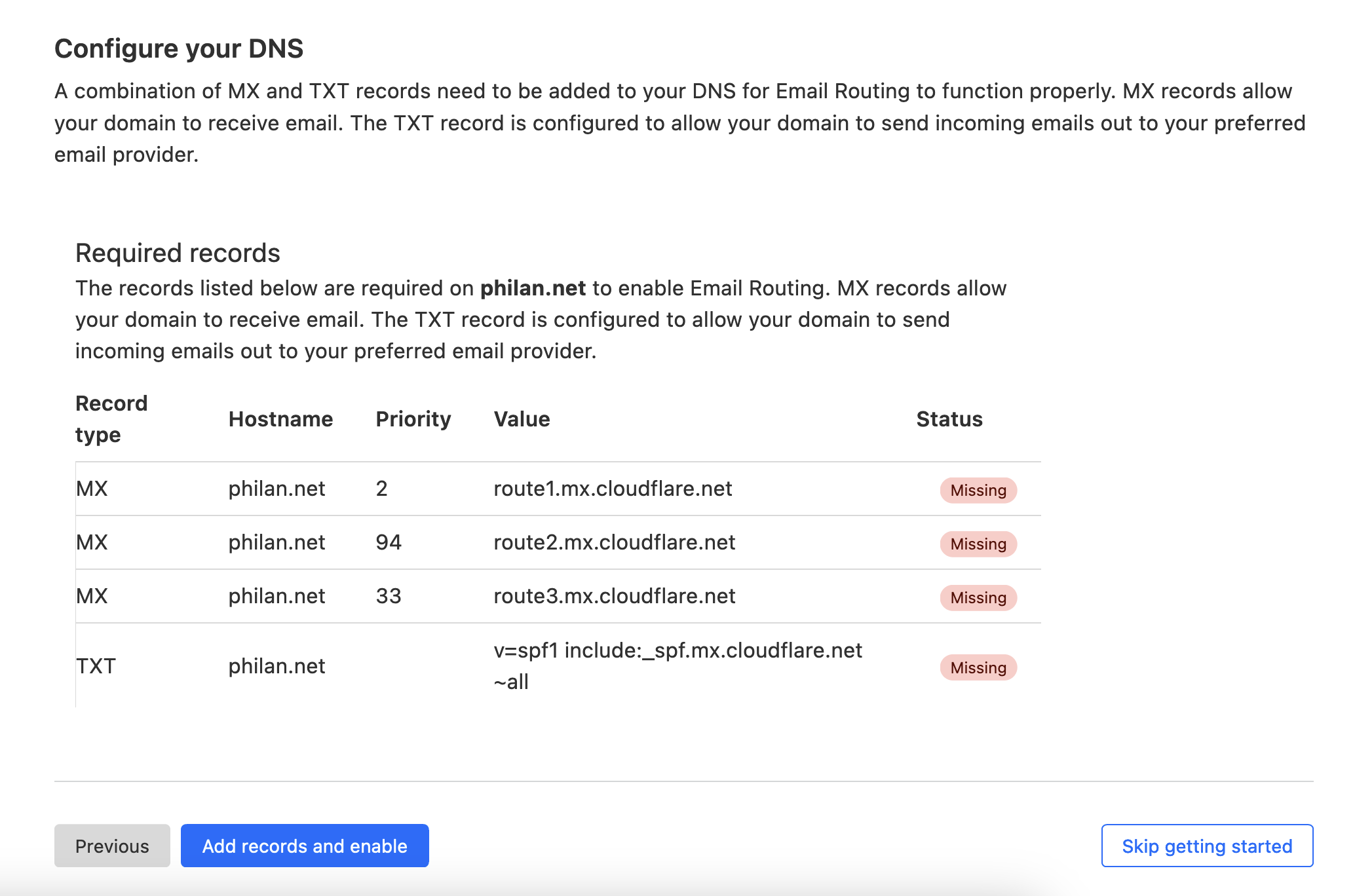The image size is (1355, 896).
Task: Click Missing badge for route2 MX record
Action: click(x=978, y=544)
